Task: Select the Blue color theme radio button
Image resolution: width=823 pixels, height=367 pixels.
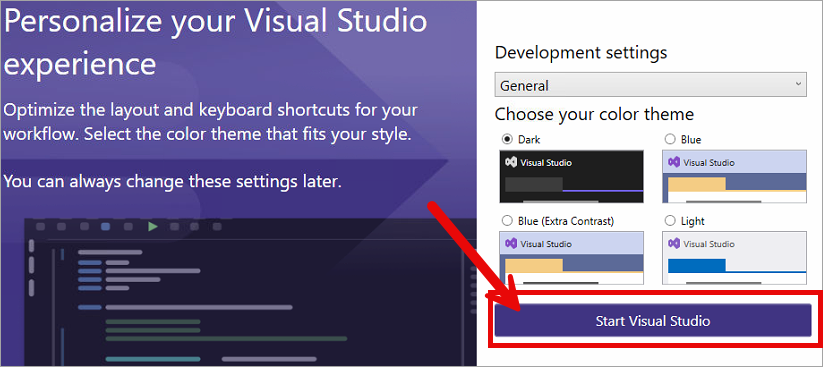Action: (x=670, y=140)
